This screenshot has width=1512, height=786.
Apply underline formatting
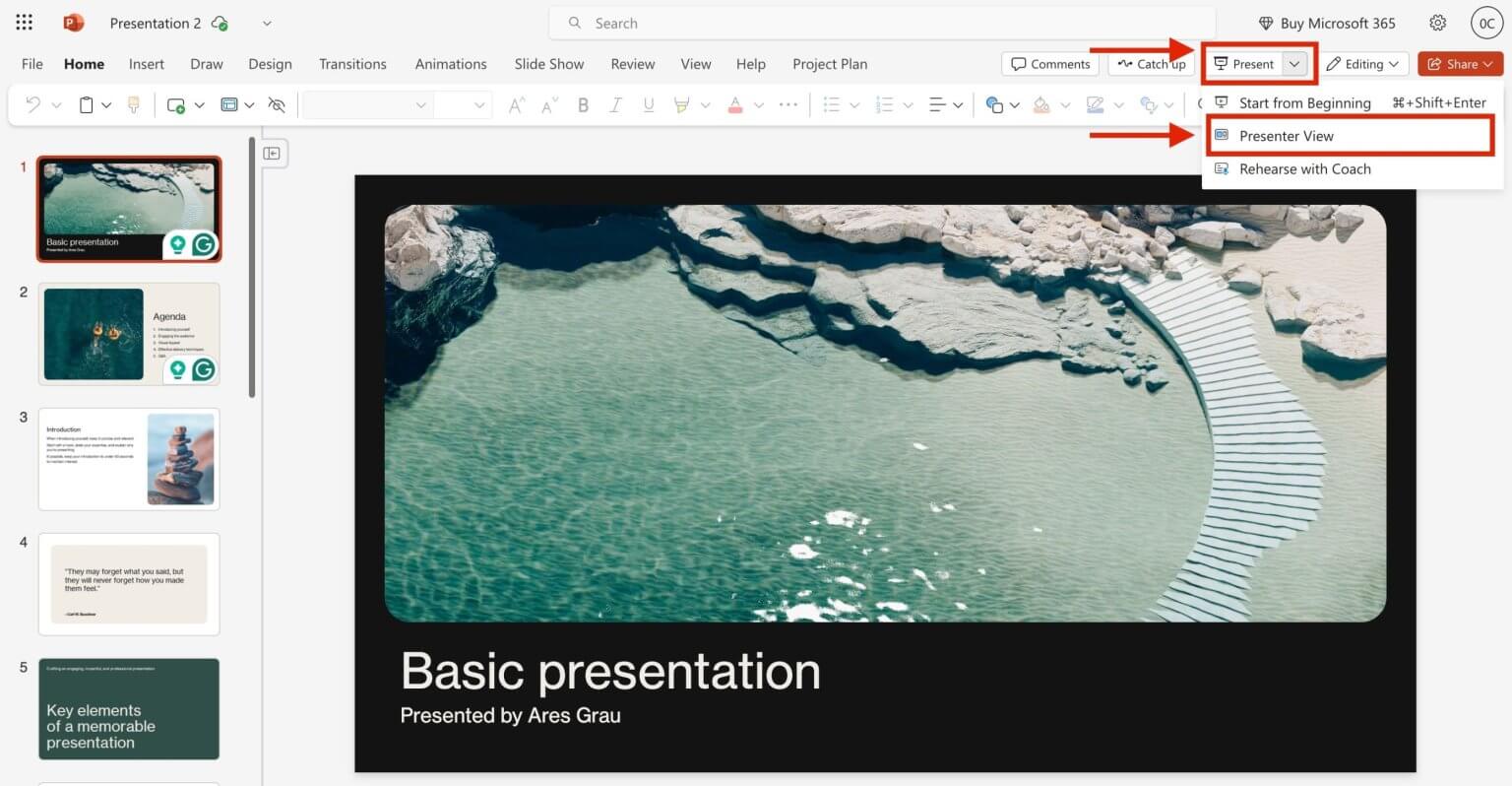[x=648, y=104]
